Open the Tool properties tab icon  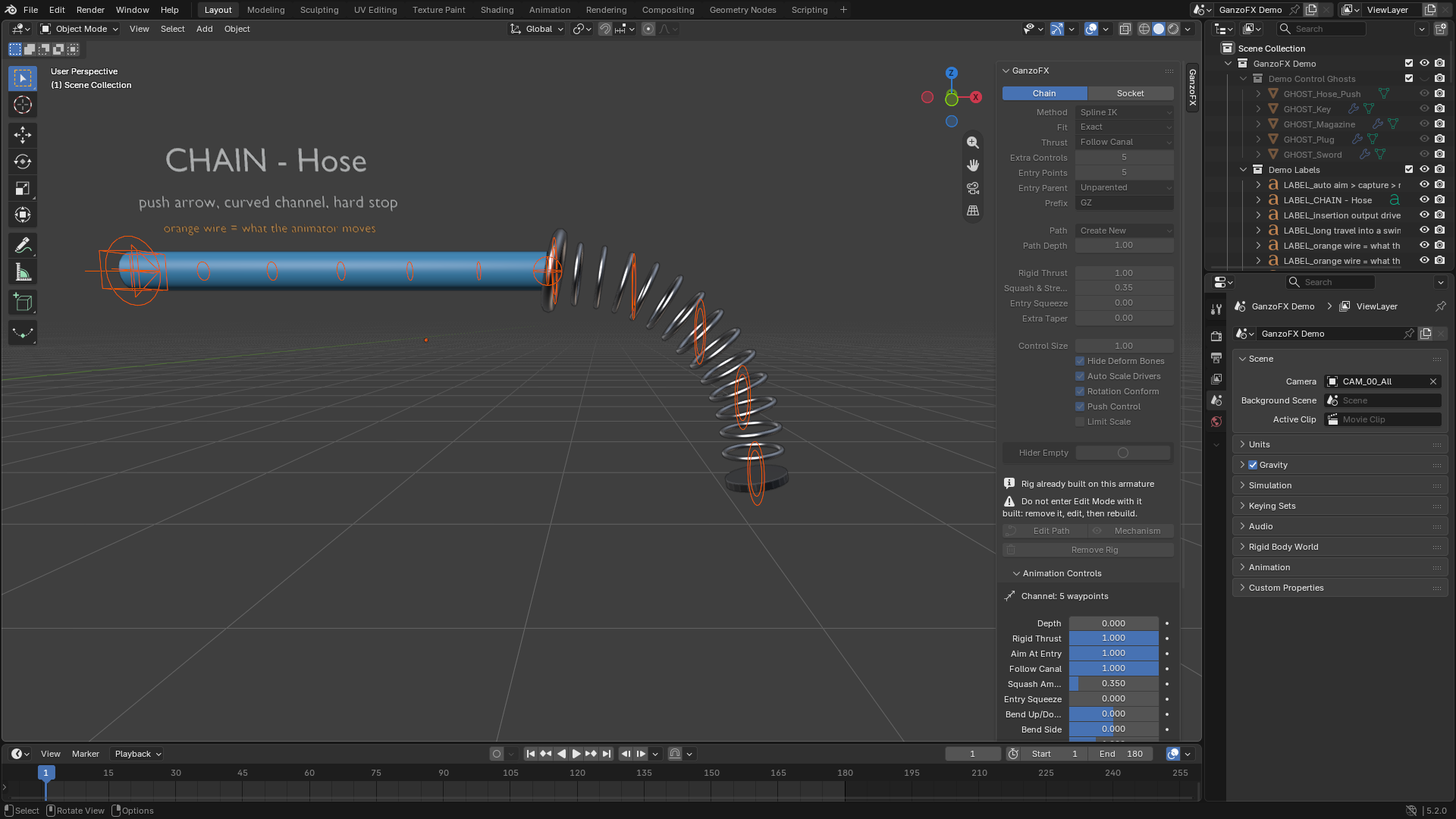[1216, 309]
